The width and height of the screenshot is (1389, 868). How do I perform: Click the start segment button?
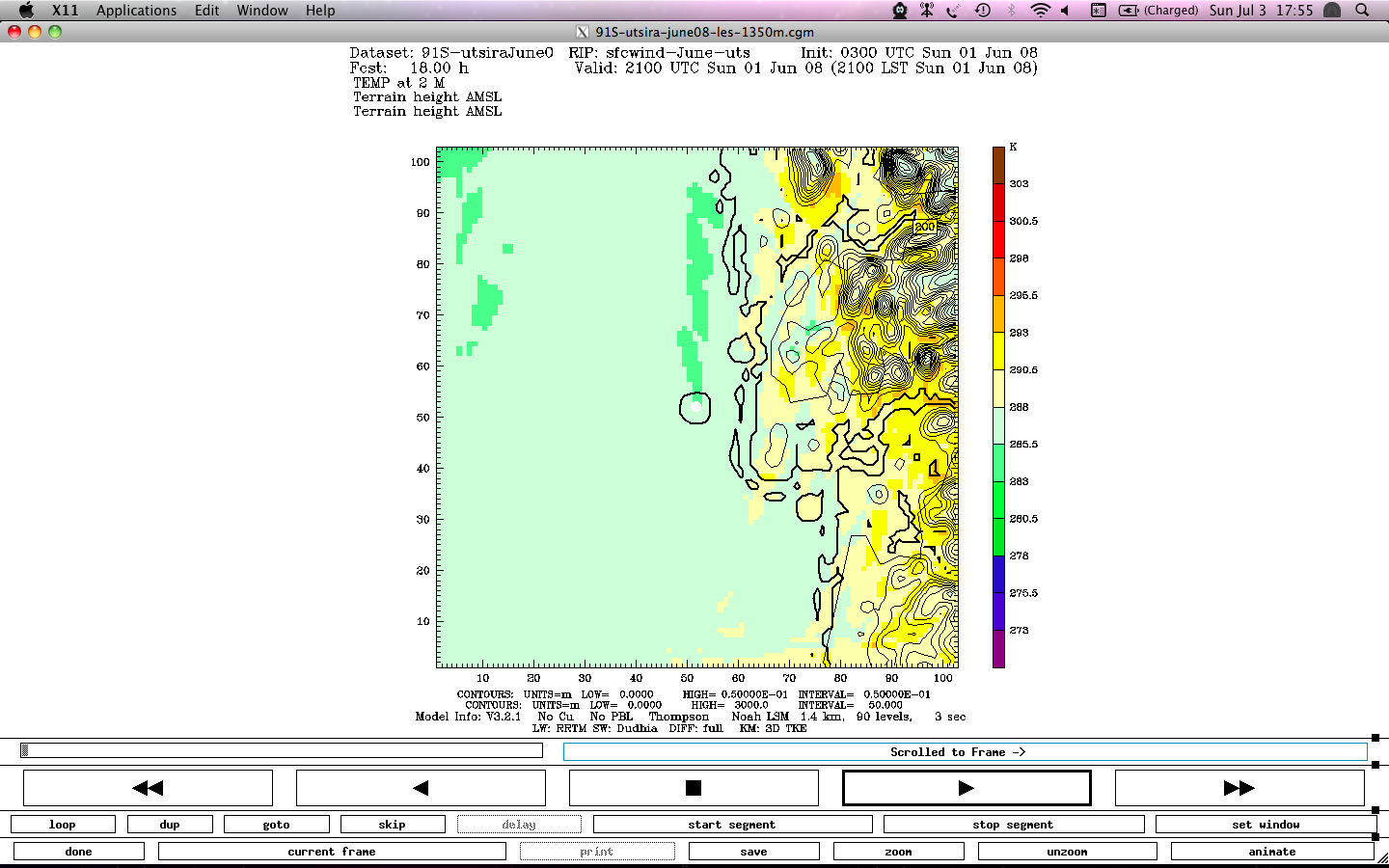(x=732, y=825)
